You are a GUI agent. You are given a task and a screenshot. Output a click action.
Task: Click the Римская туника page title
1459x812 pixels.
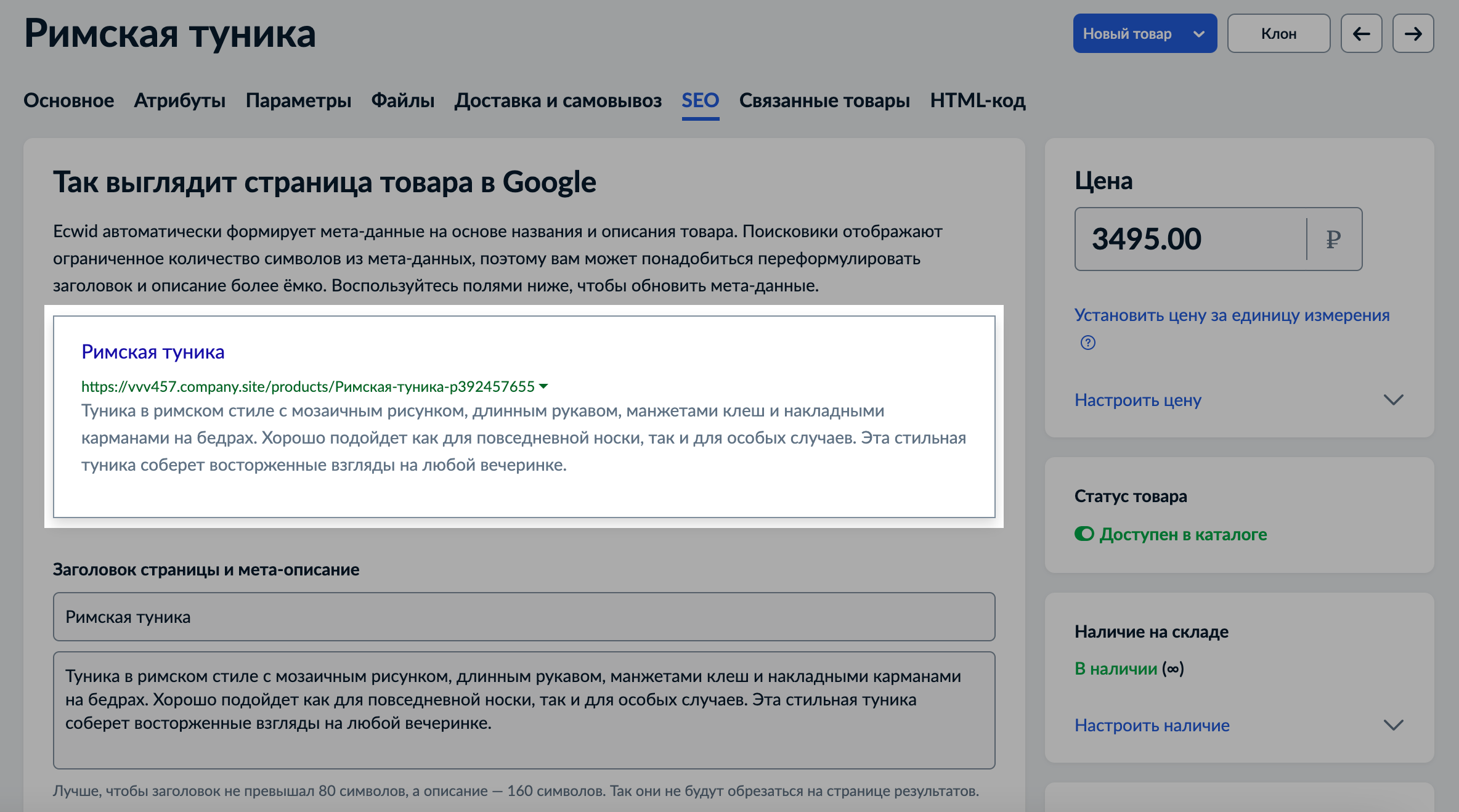pyautogui.click(x=170, y=33)
